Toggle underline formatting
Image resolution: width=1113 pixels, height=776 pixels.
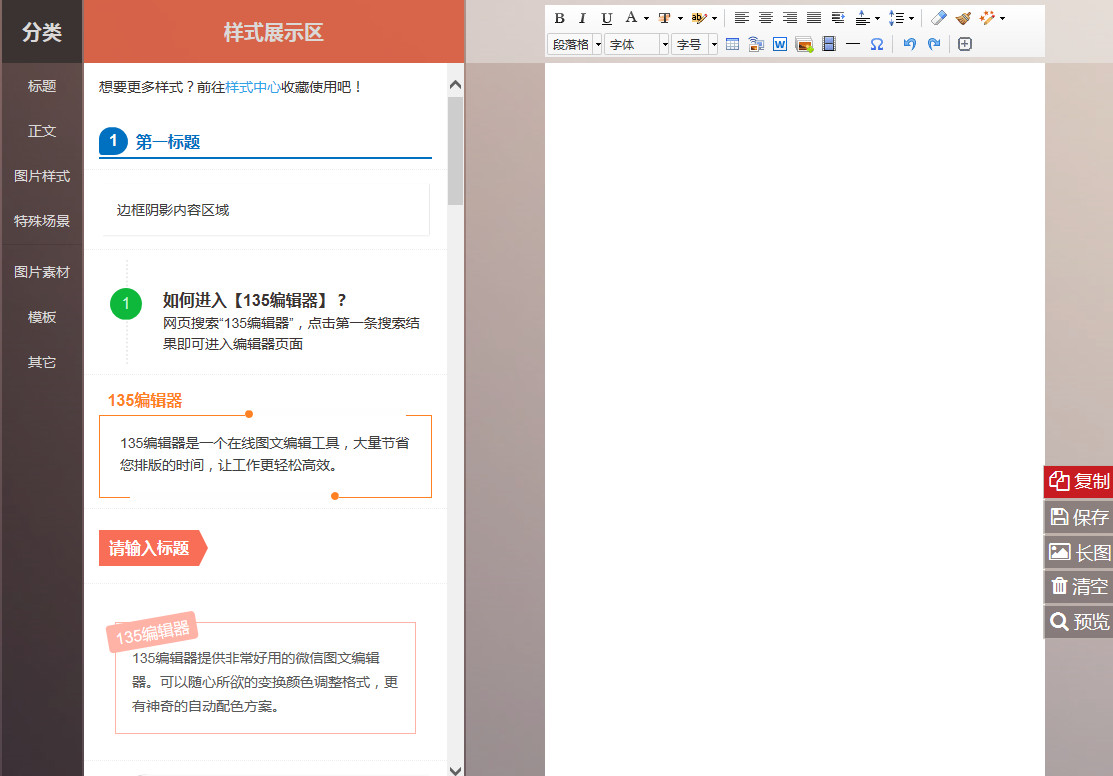[x=606, y=17]
